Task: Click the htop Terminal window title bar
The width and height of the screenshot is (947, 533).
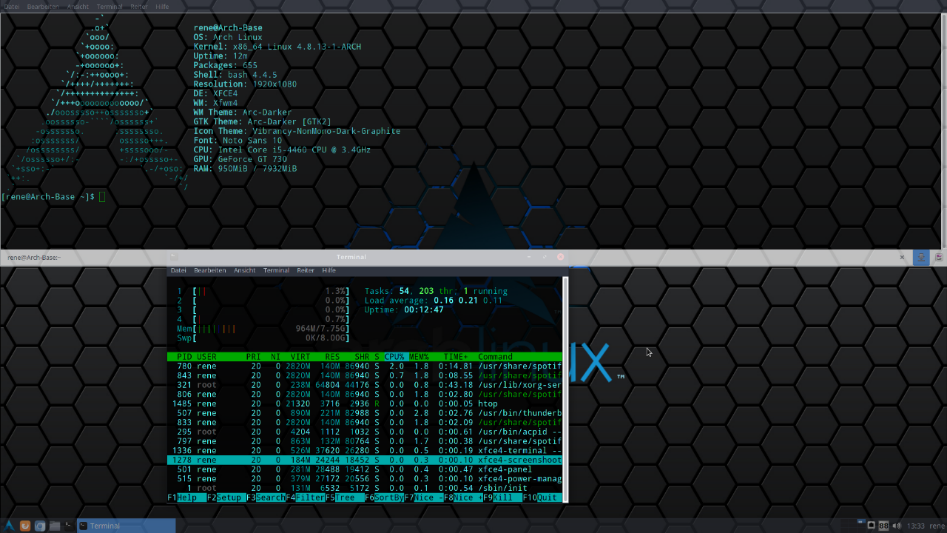Action: 367,257
